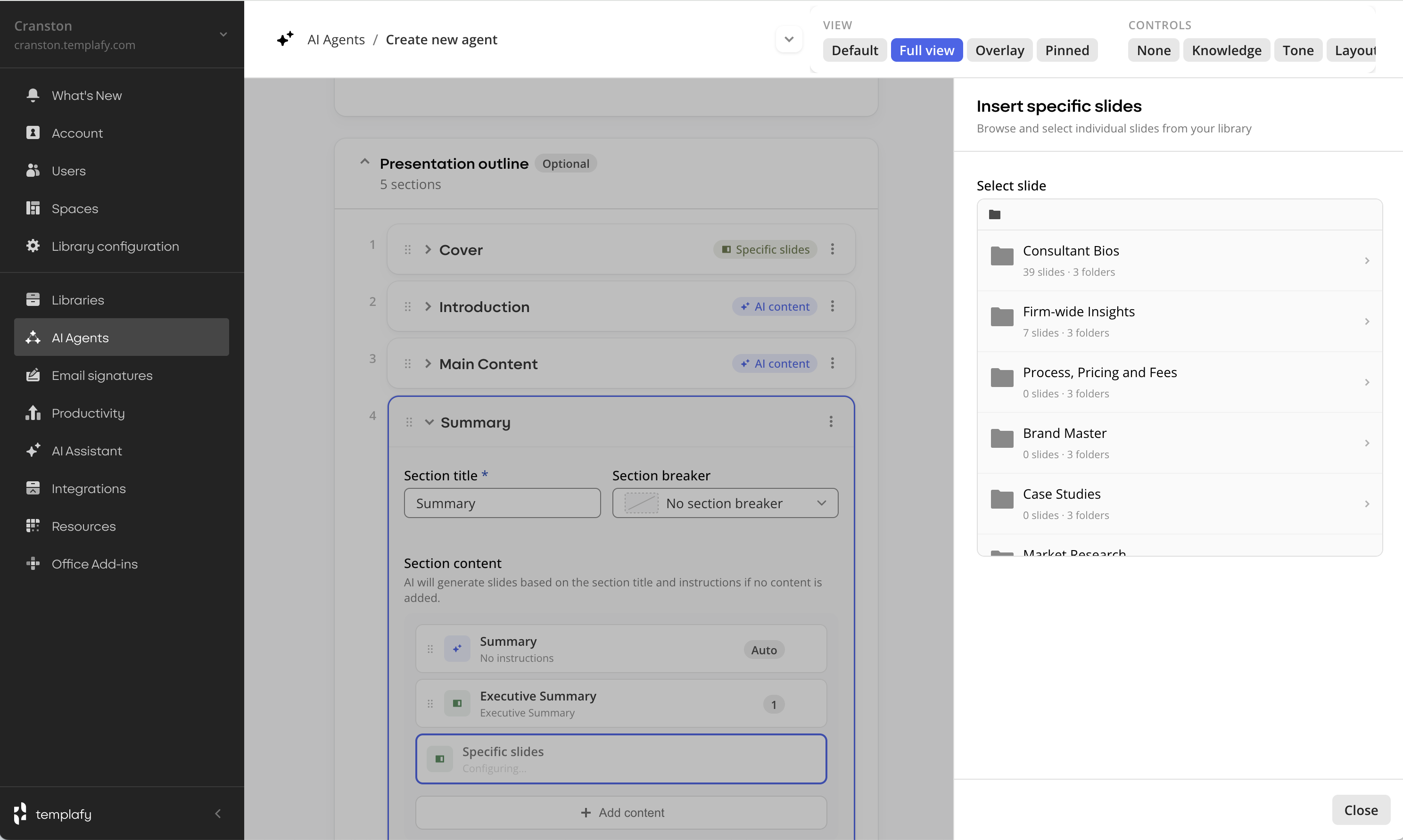Click the Resources grid icon
1403x840 pixels.
coord(33,526)
